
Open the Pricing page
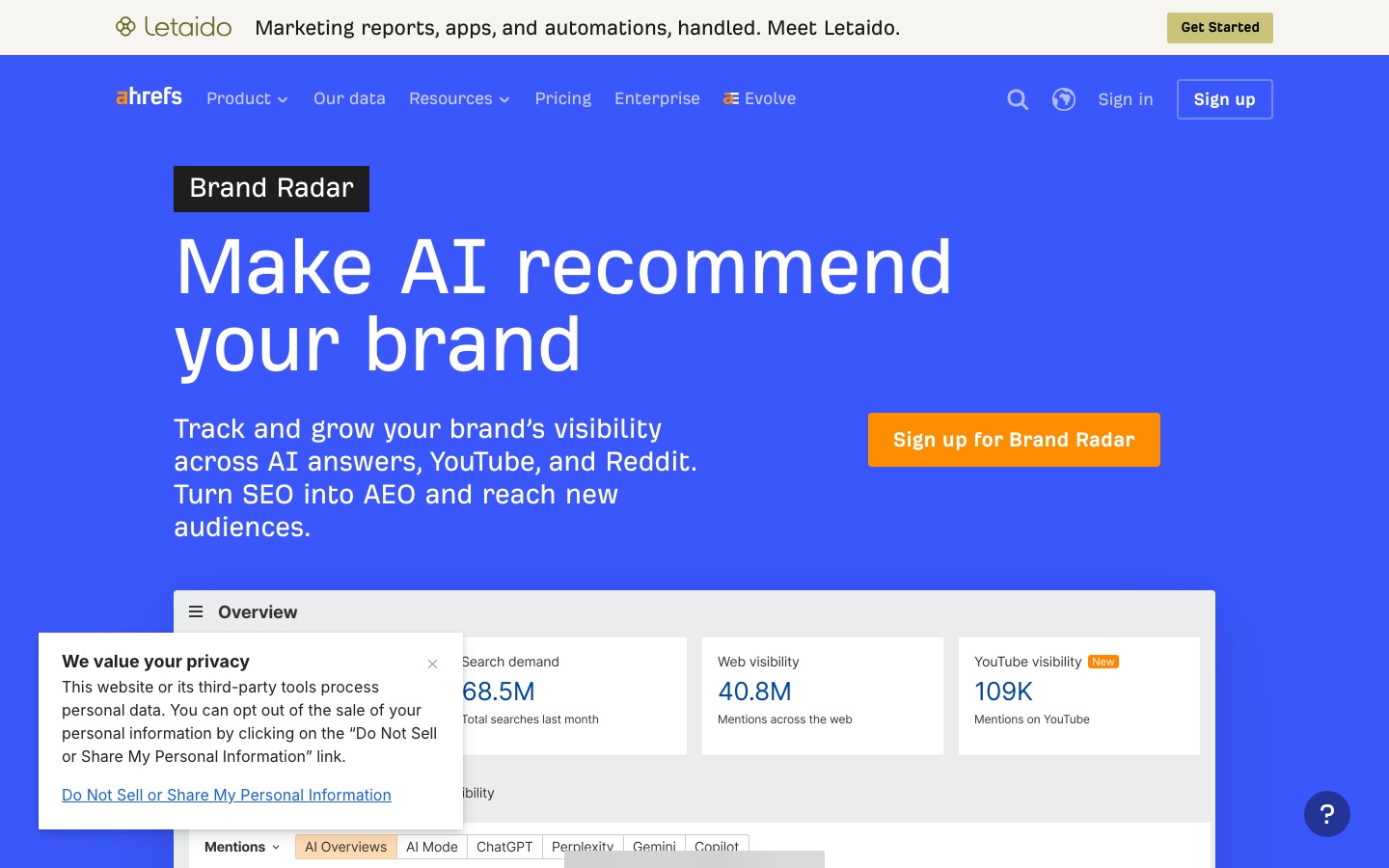pos(563,98)
